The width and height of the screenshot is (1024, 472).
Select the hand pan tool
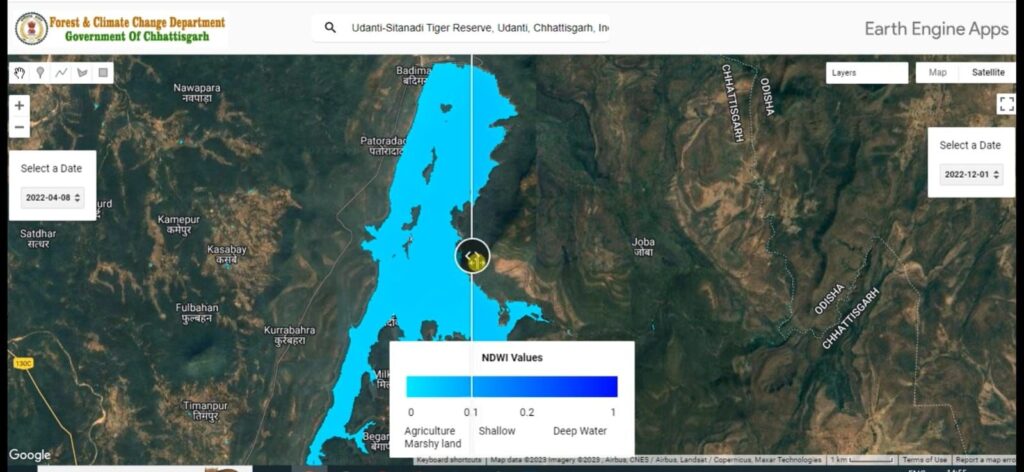click(x=20, y=73)
